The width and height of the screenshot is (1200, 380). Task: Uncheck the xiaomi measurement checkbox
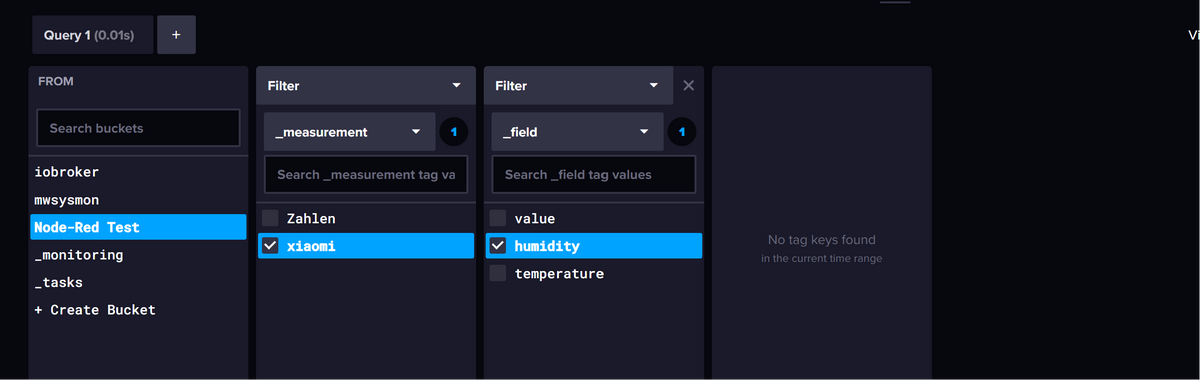[x=270, y=246]
